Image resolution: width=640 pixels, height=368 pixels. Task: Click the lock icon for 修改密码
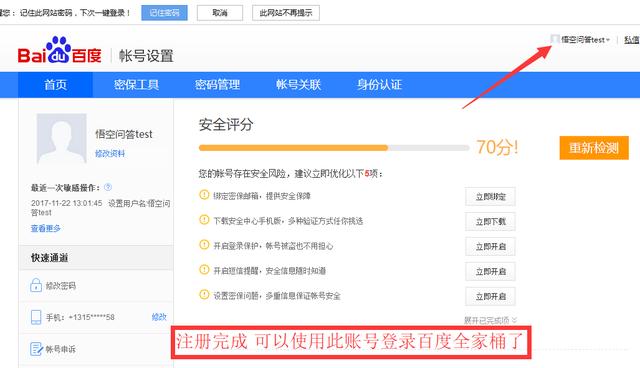tap(36, 285)
